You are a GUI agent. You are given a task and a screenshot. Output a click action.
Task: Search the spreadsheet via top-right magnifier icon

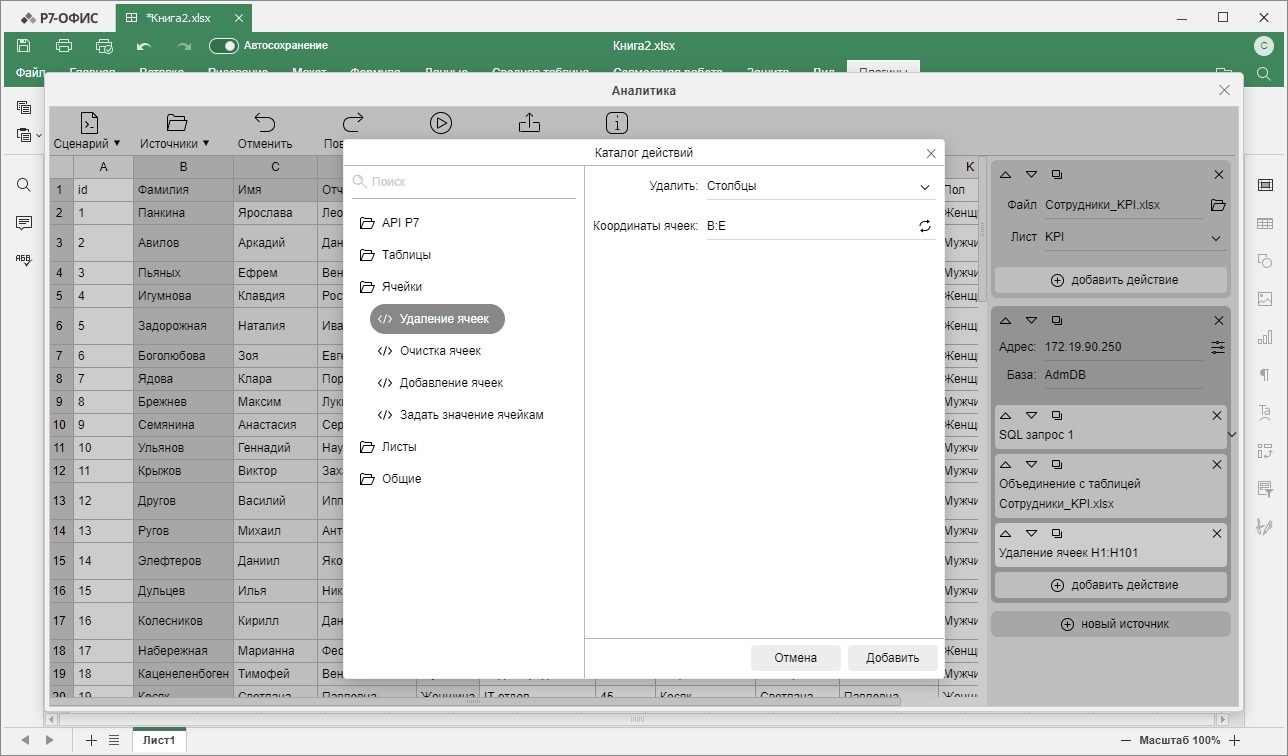1263,74
